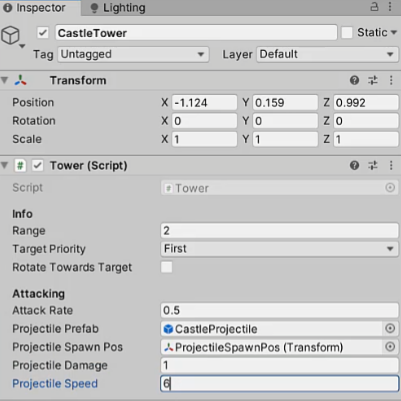Viewport: 401px width, 401px height.
Task: Open the Target Priority dropdown
Action: [279, 249]
